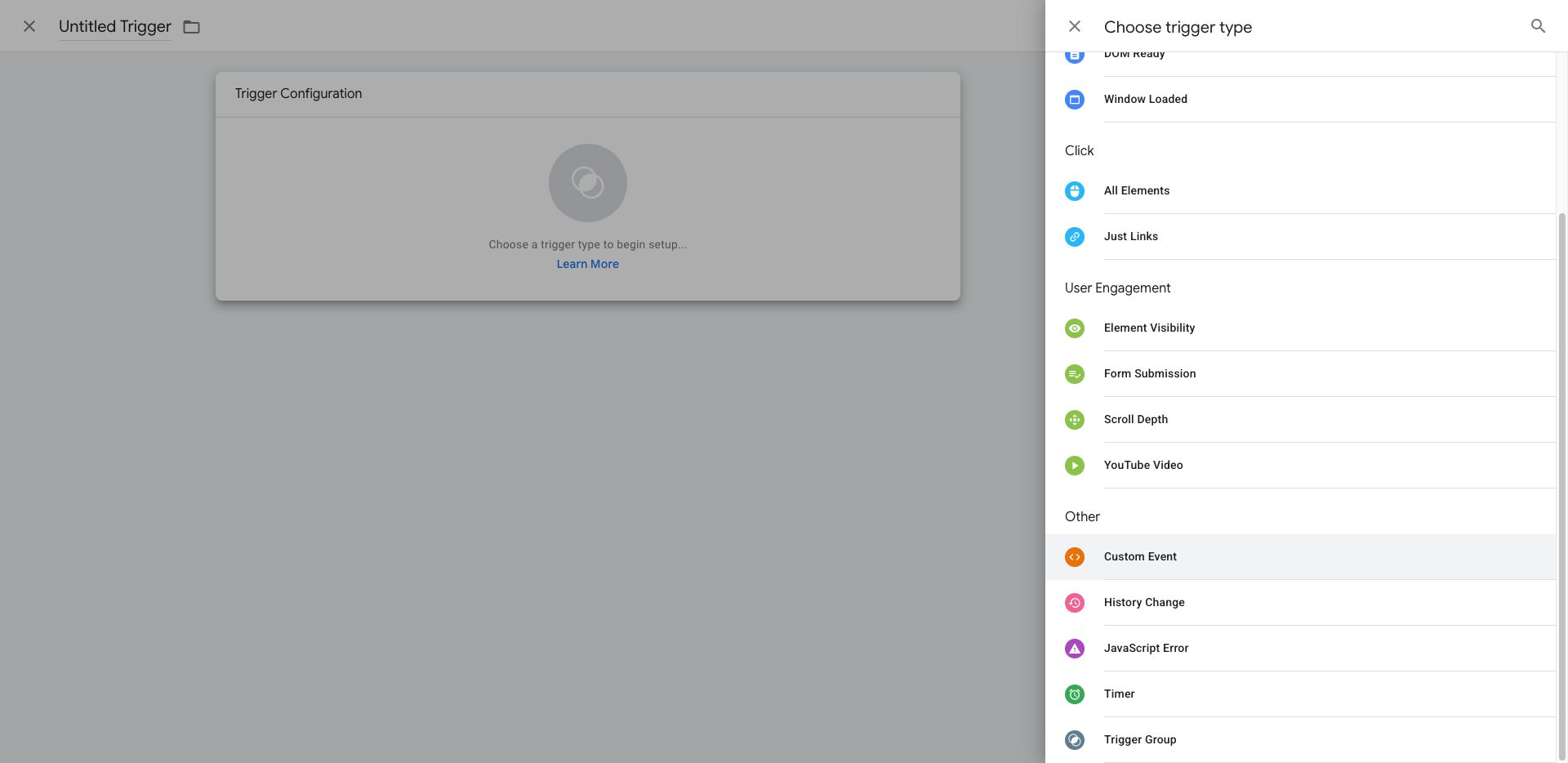
Task: Click the folder icon beside trigger name
Action: (192, 27)
